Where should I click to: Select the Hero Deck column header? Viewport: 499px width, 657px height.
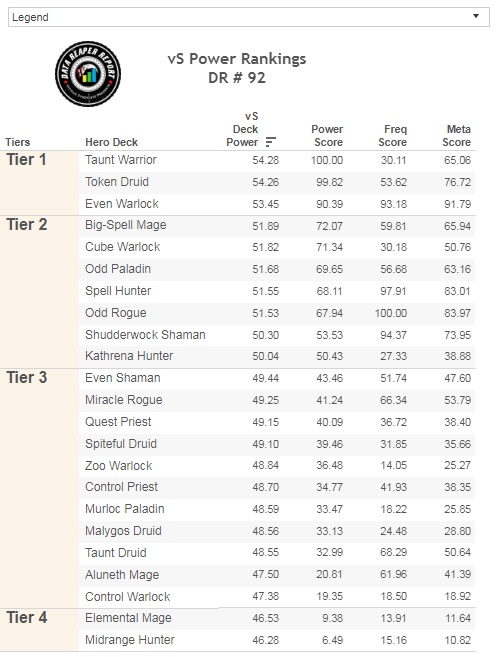click(111, 142)
